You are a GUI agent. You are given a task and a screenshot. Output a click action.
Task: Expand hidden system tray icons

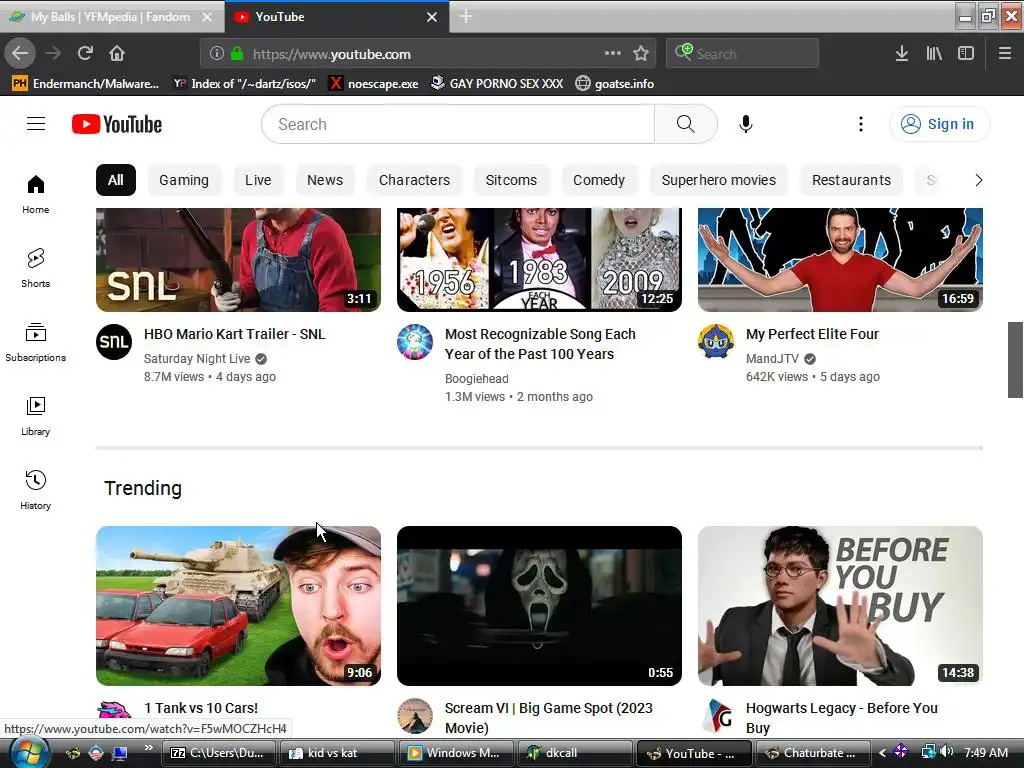pos(882,753)
